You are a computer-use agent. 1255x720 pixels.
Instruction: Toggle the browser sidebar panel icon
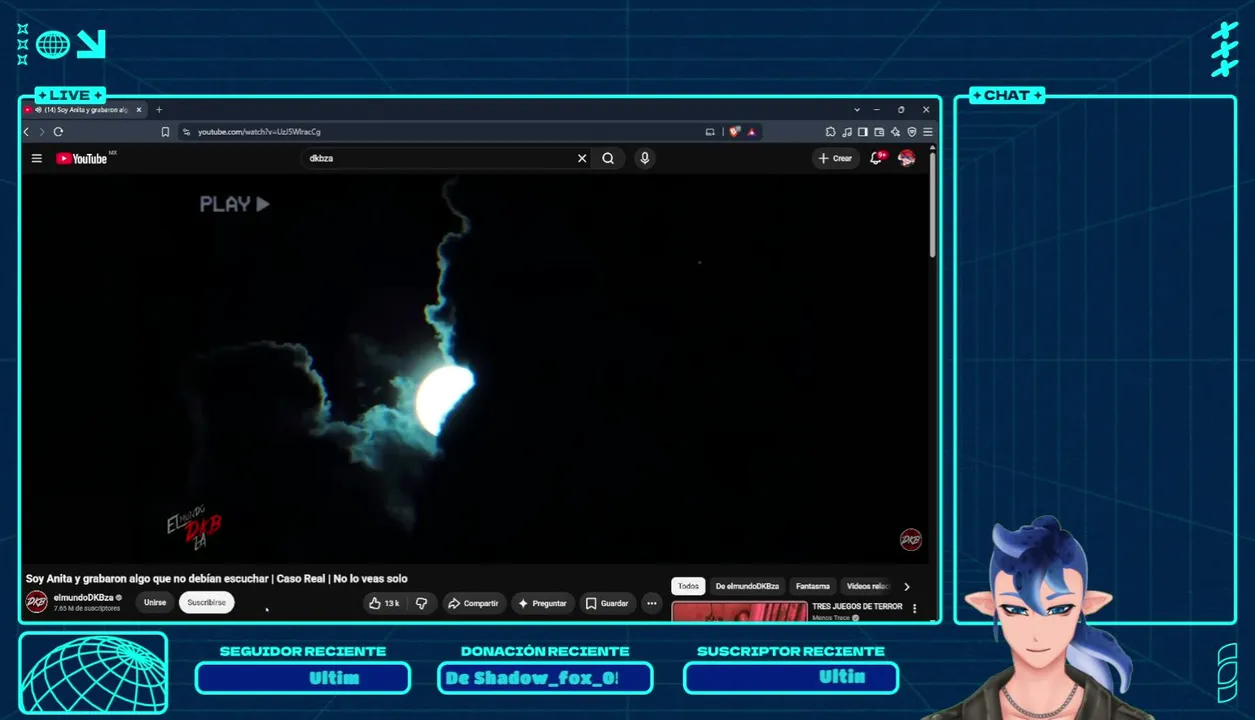coord(862,131)
